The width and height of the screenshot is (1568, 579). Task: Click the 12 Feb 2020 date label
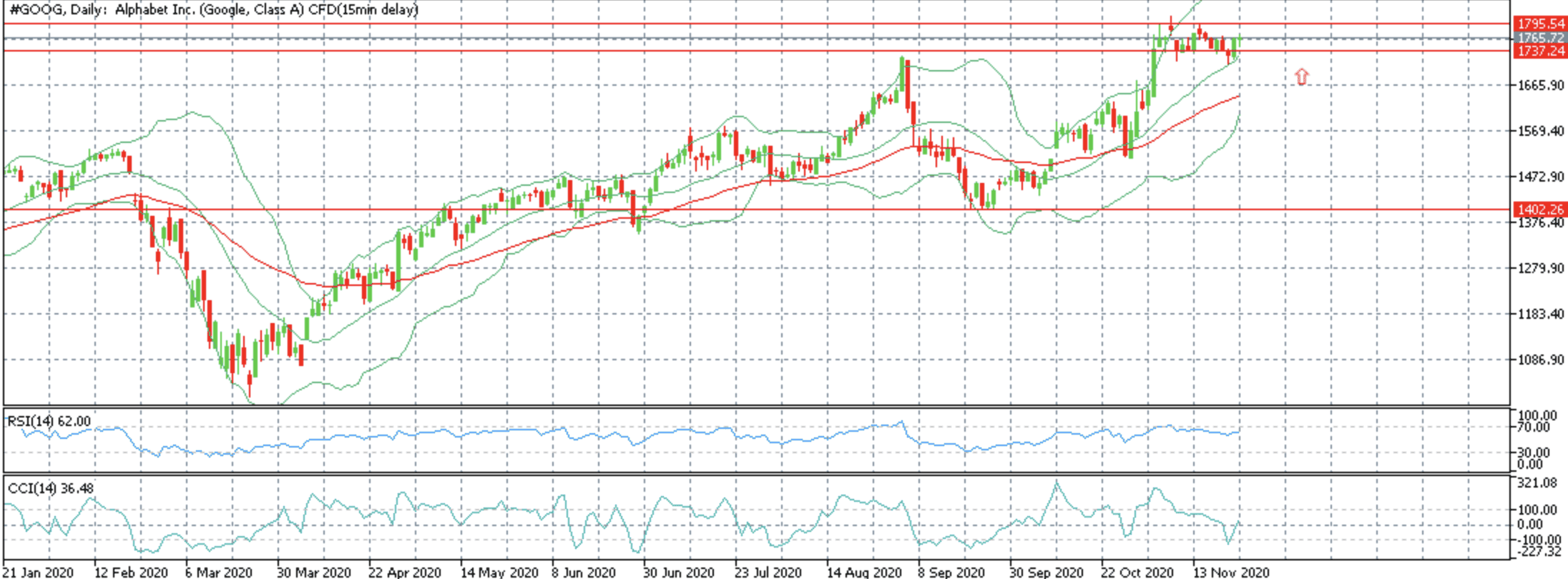pos(131,572)
